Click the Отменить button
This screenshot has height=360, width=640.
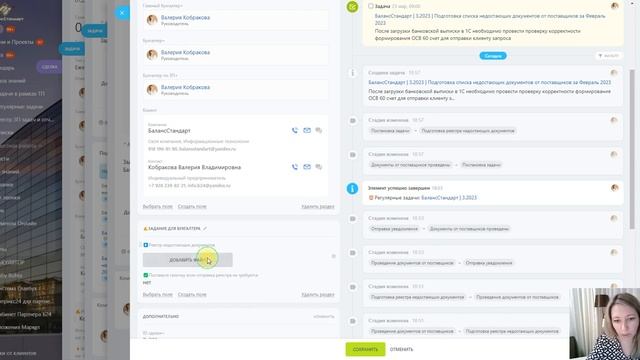pyautogui.click(x=401, y=349)
